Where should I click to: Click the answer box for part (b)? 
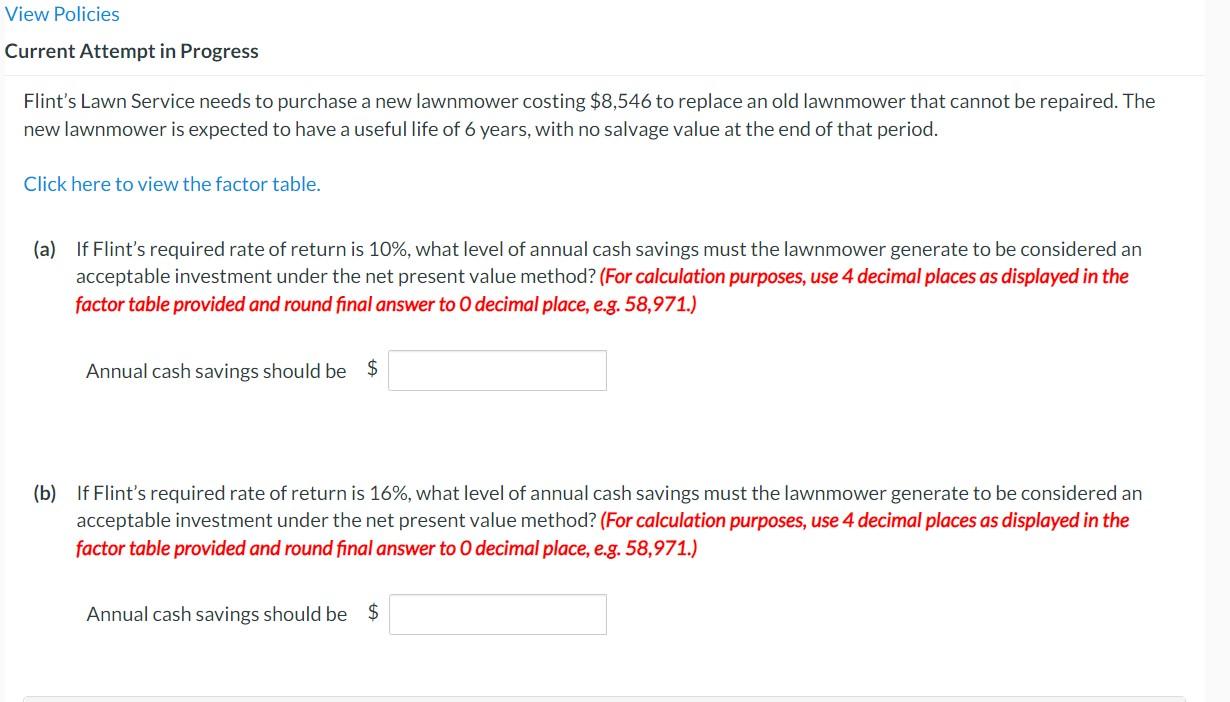tap(498, 613)
